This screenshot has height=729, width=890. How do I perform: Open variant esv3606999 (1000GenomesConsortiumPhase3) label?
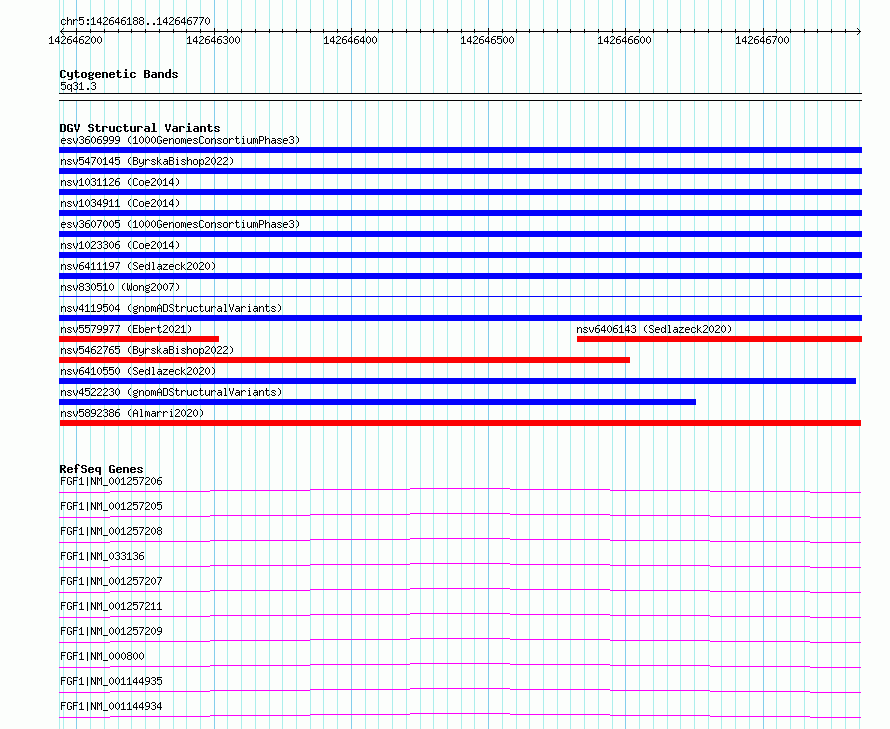click(180, 140)
